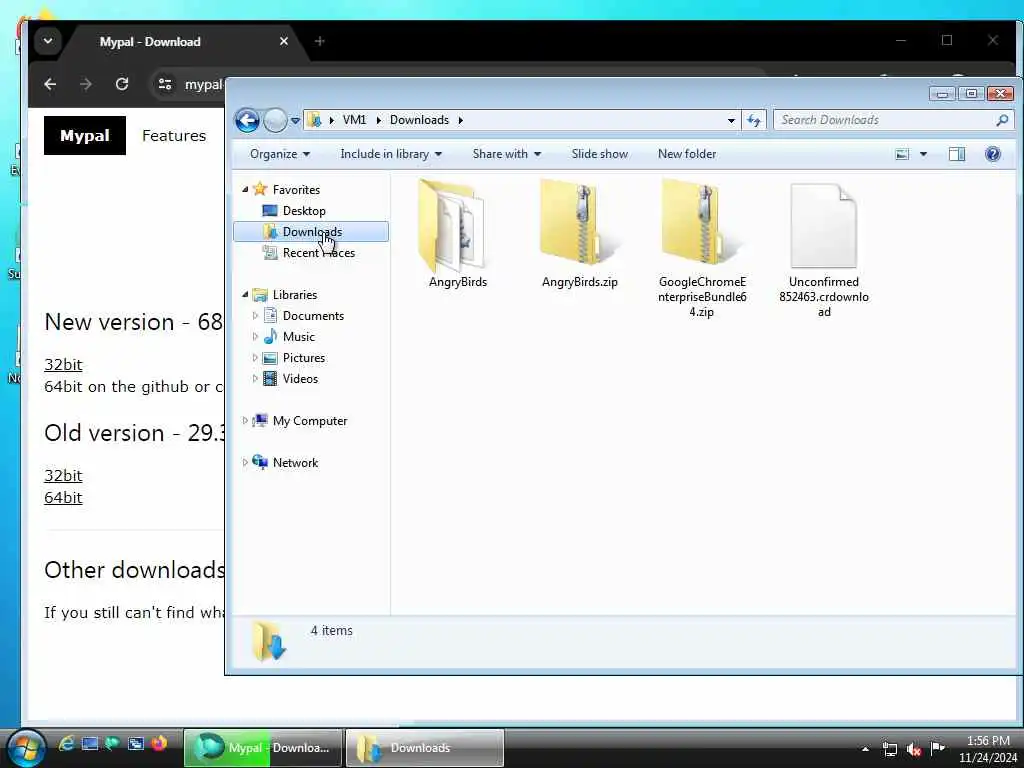The width and height of the screenshot is (1024, 768).
Task: Open the Organize menu
Action: 280,154
